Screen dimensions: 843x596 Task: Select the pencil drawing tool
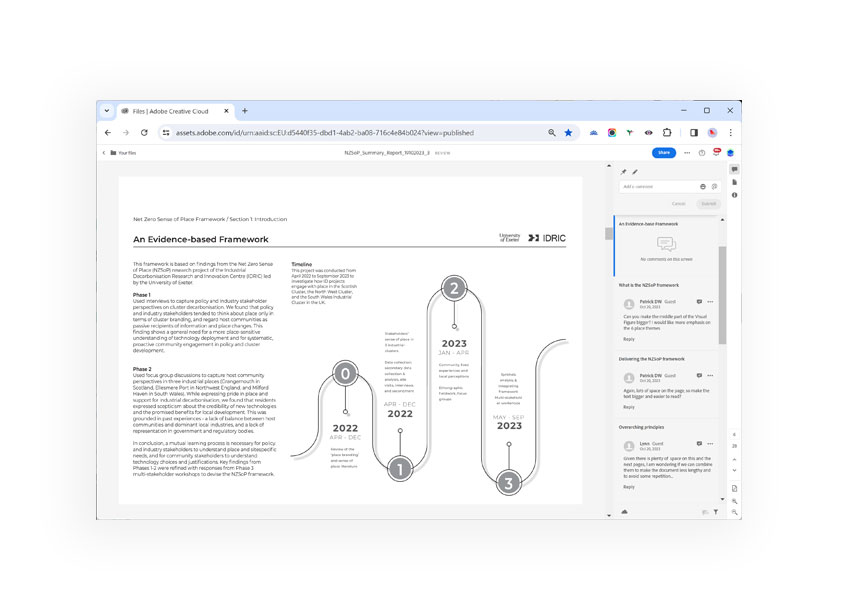point(635,172)
